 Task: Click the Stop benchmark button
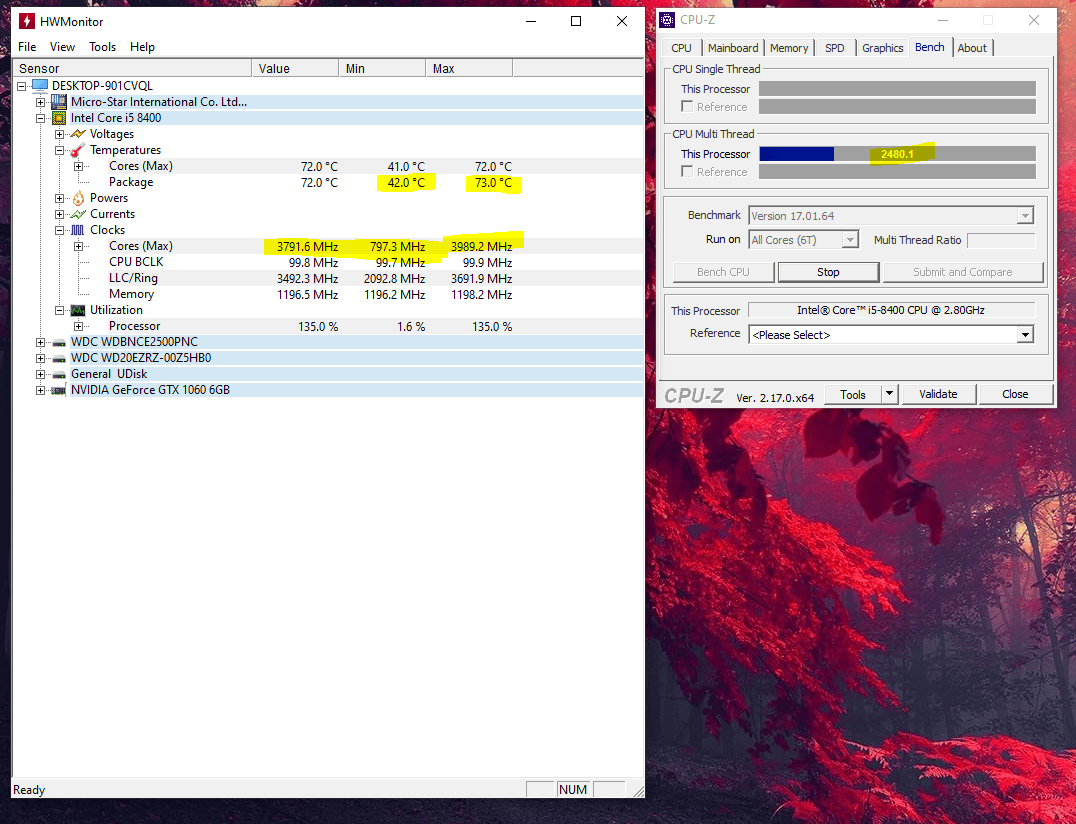[x=828, y=272]
